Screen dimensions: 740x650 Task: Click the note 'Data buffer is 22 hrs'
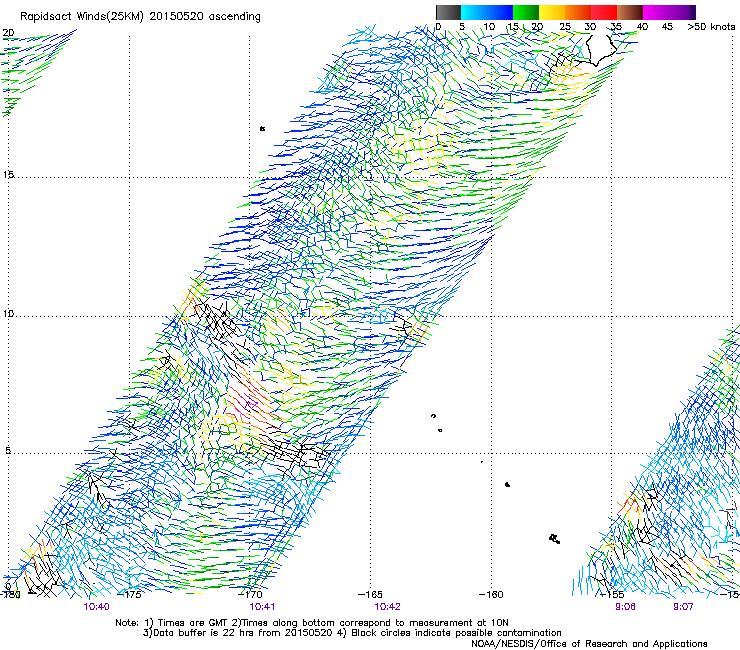204,633
